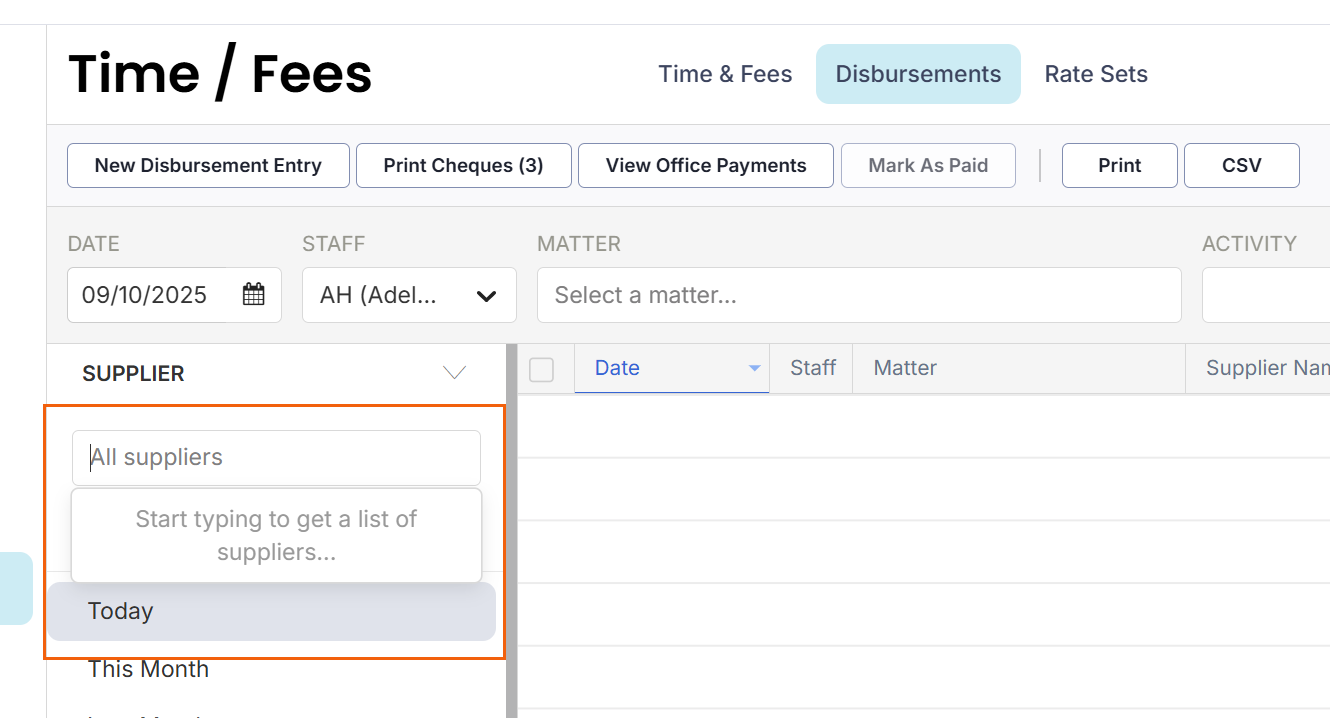Image resolution: width=1330 pixels, height=718 pixels.
Task: Open the Staff dropdown
Action: coord(409,295)
